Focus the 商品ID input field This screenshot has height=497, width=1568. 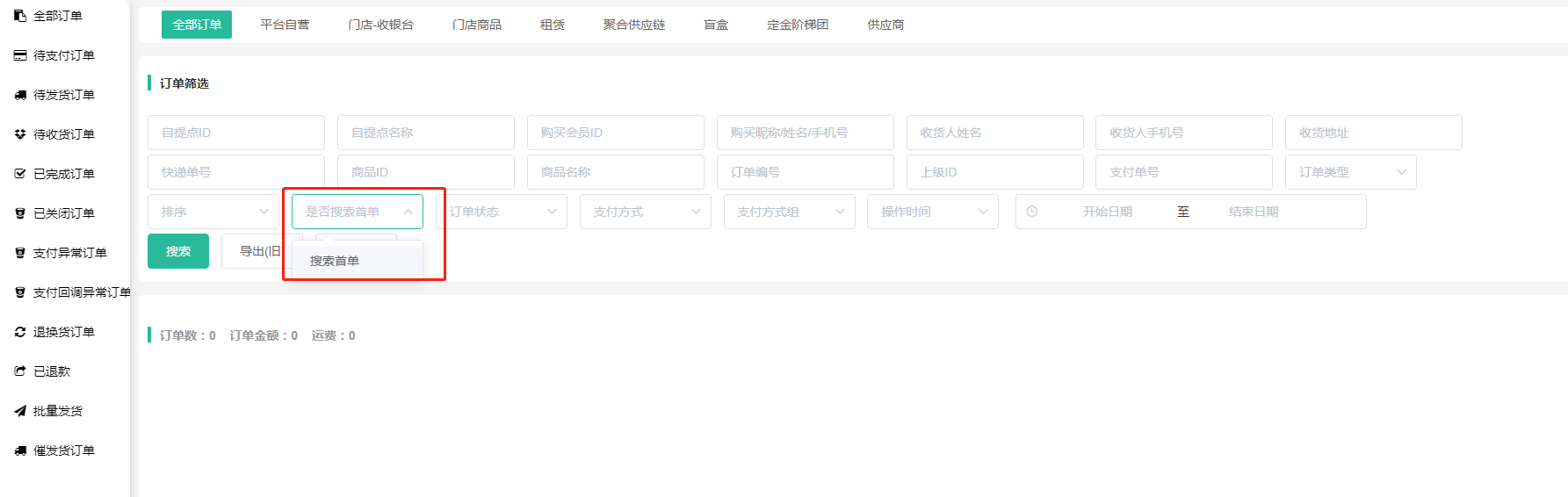tap(426, 172)
